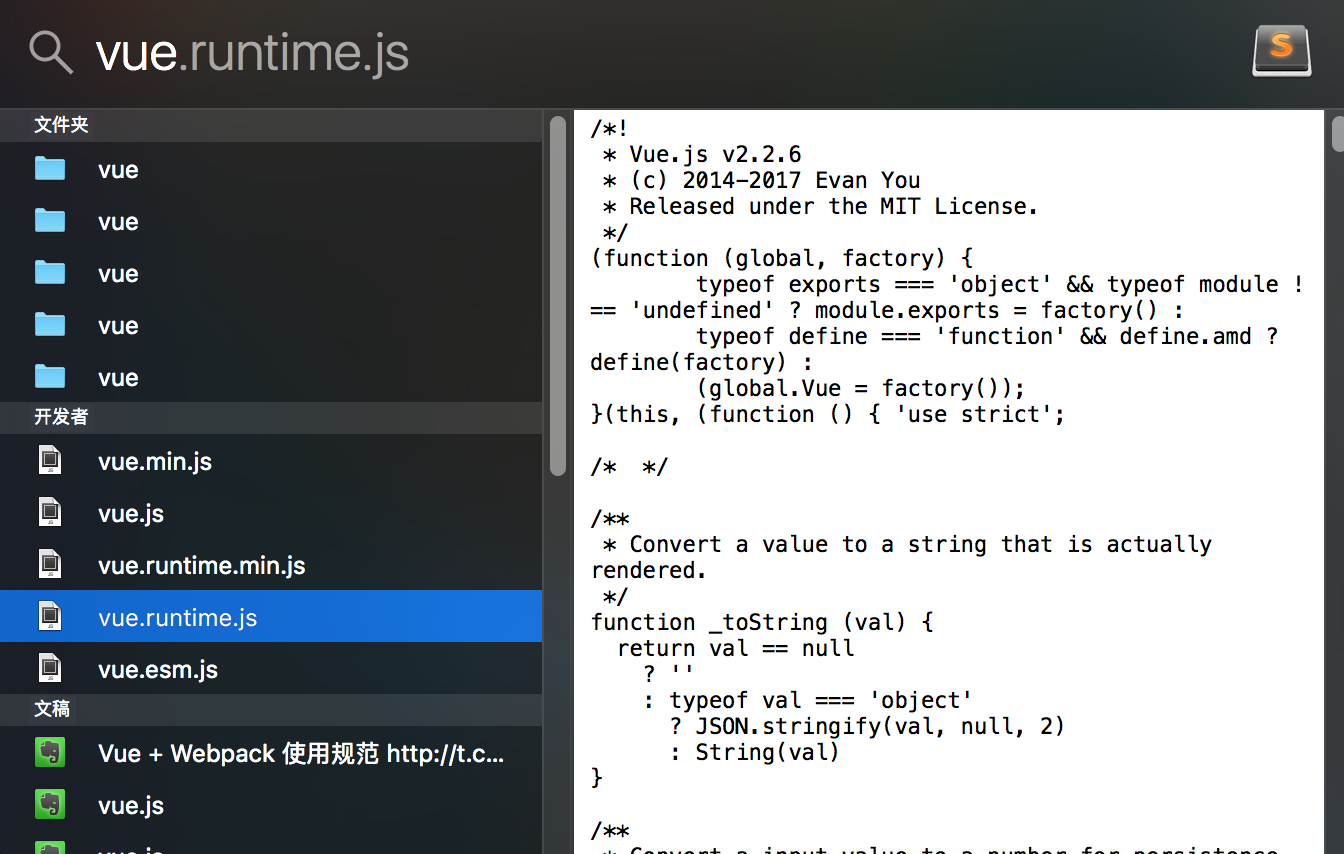The image size is (1344, 854).
Task: Click the Evernote icon beside vue.js under 文稿
Action: pyautogui.click(x=50, y=804)
